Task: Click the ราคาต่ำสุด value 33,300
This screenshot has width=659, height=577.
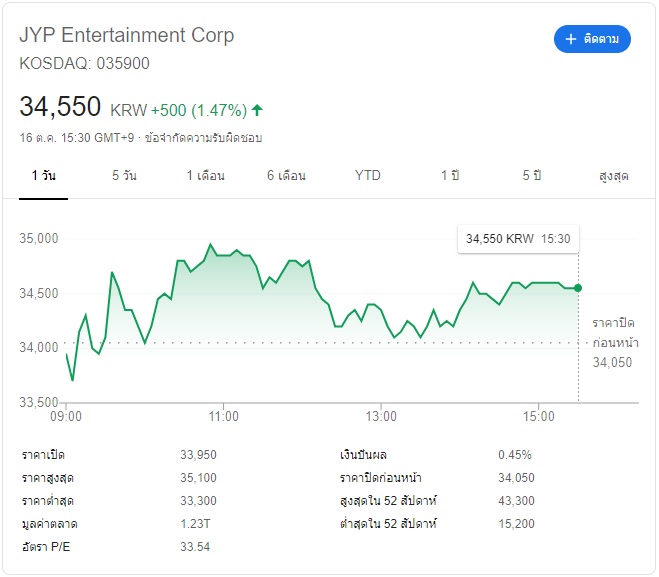Action: click(198, 501)
